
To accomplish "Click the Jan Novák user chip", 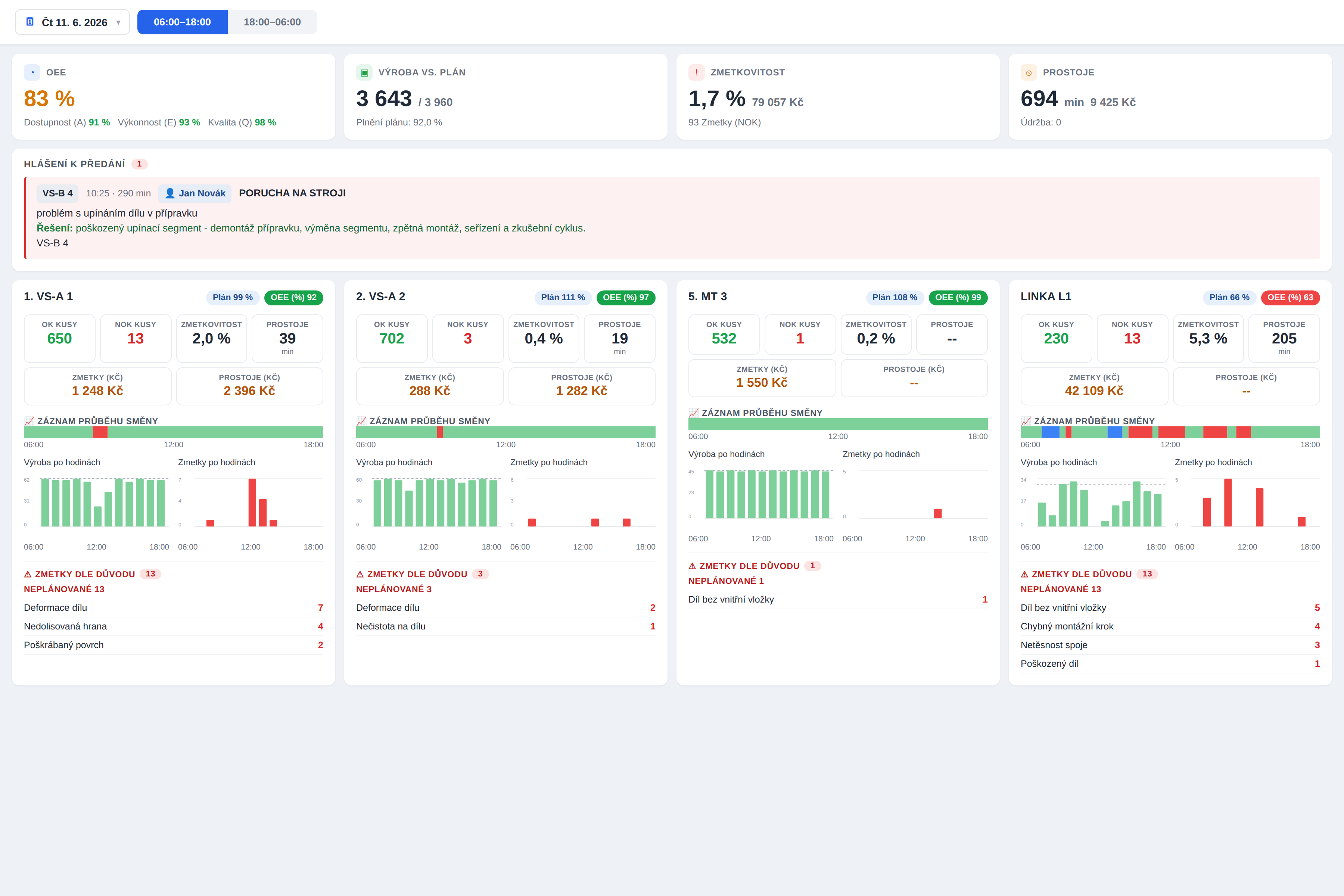I will pos(195,194).
